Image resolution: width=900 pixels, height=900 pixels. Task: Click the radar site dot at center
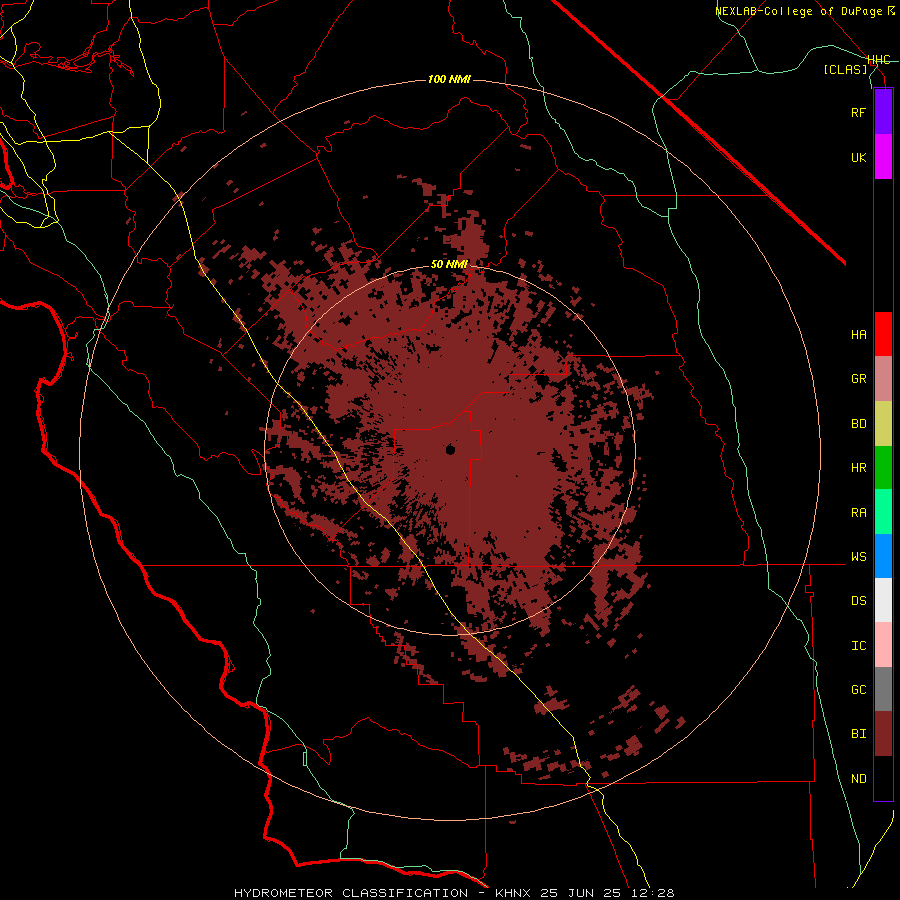pyautogui.click(x=450, y=449)
